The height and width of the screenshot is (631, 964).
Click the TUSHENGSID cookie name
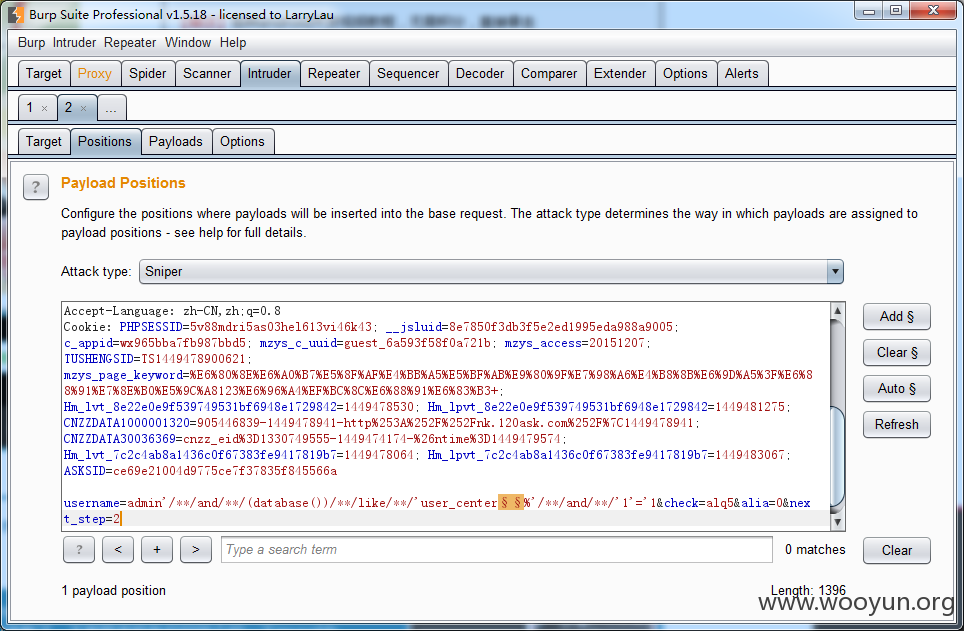[x=99, y=359]
